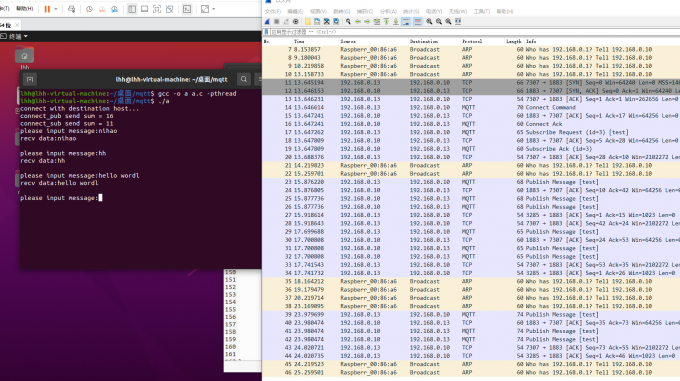Open the Wireshark Help (帮助) menu
The image size is (680, 381).
point(505,11)
